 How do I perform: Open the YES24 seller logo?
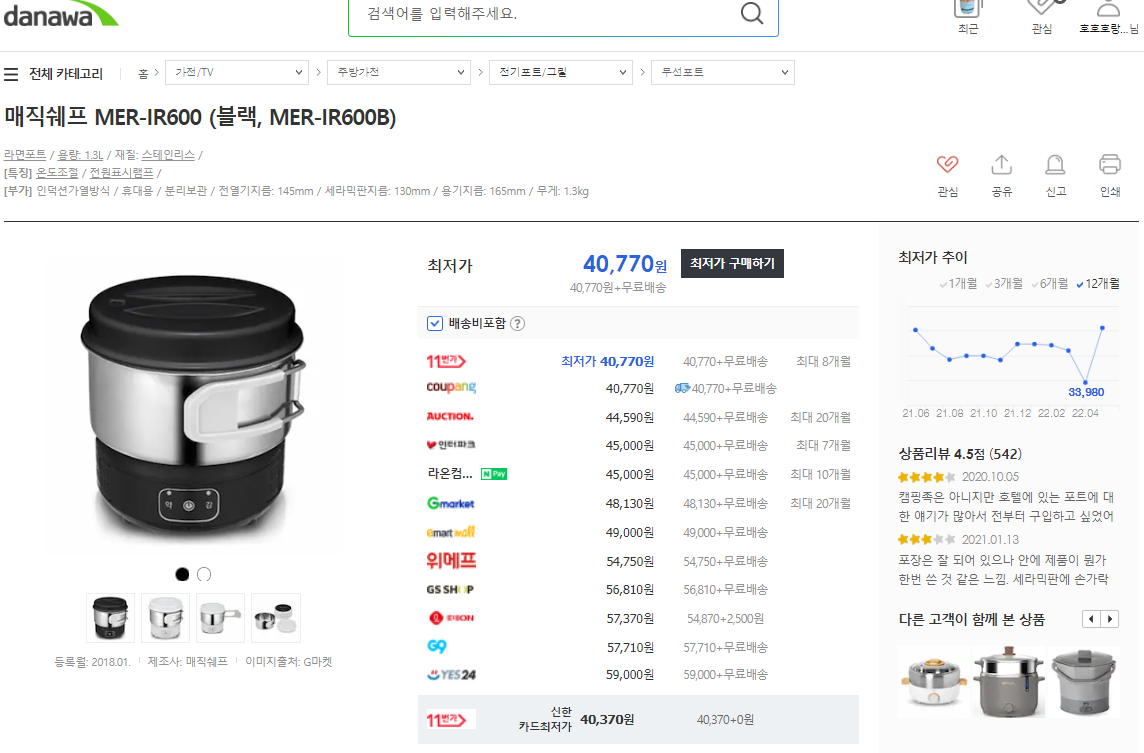click(x=451, y=675)
